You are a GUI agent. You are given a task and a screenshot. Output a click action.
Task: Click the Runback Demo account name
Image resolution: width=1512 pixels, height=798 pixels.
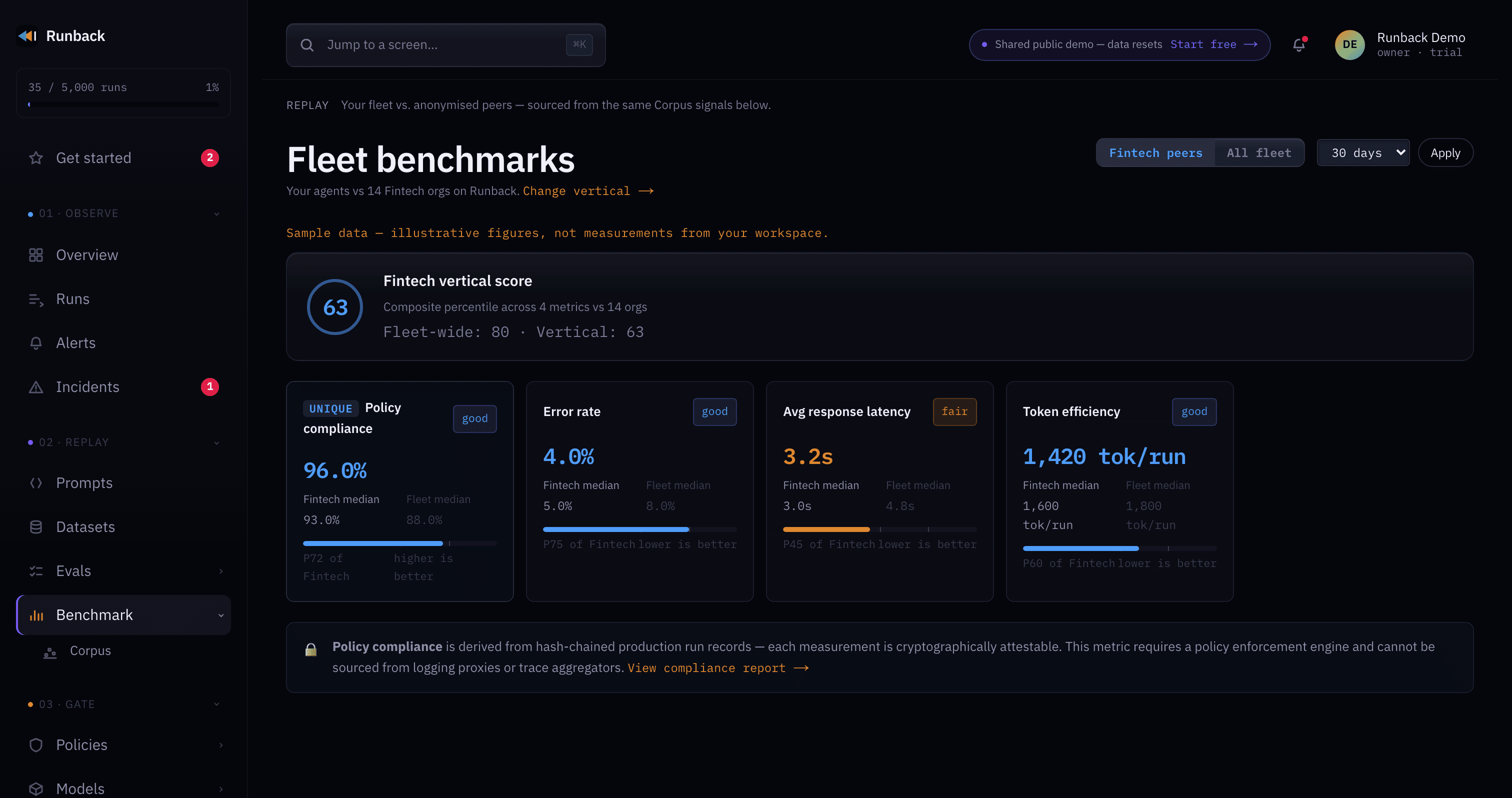click(x=1420, y=37)
